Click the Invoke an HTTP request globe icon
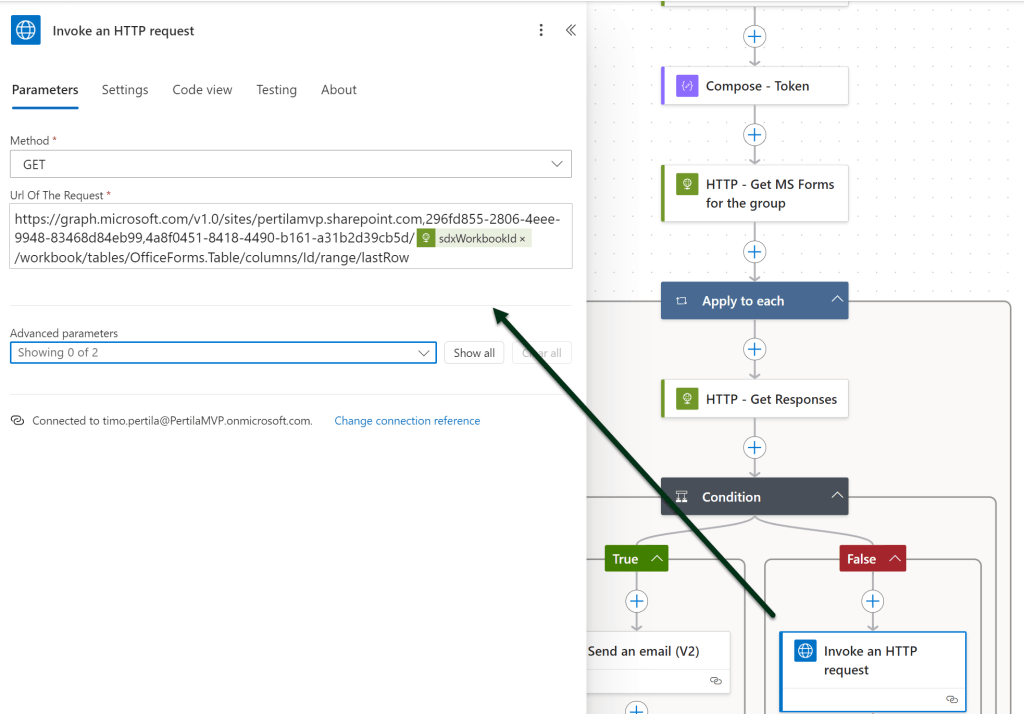 pyautogui.click(x=805, y=651)
